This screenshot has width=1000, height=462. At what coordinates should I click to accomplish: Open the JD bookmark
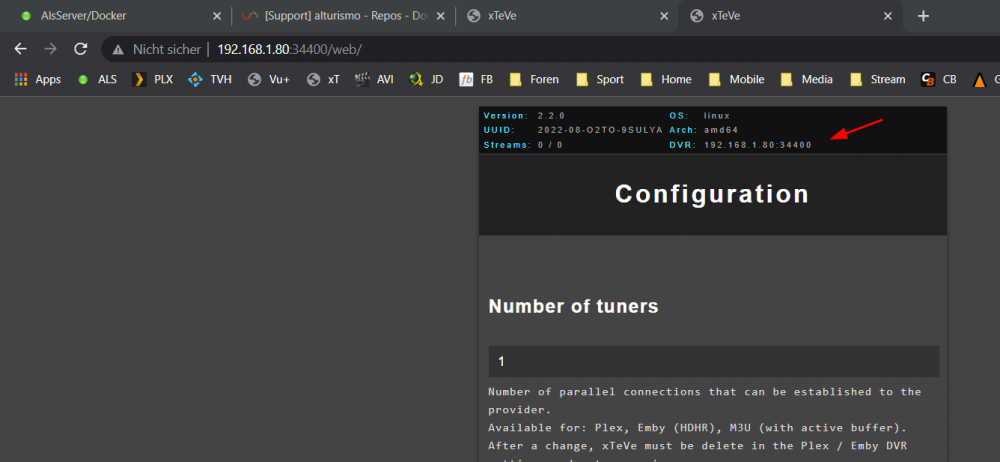(x=427, y=80)
